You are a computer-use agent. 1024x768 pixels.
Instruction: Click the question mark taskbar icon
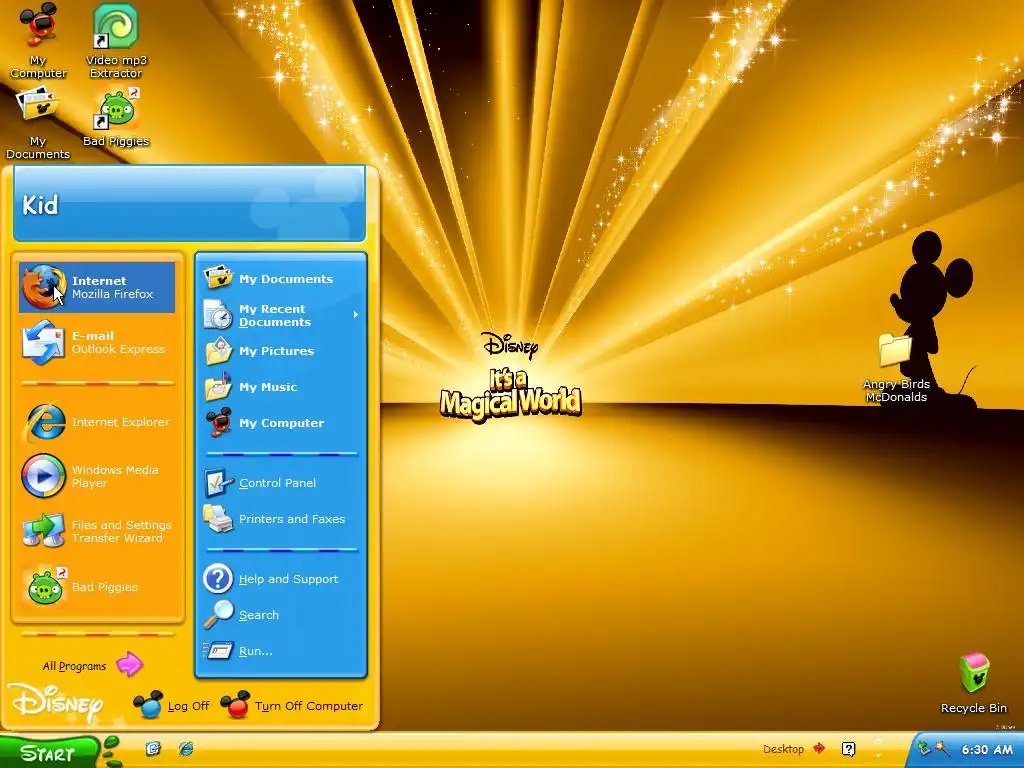point(848,749)
